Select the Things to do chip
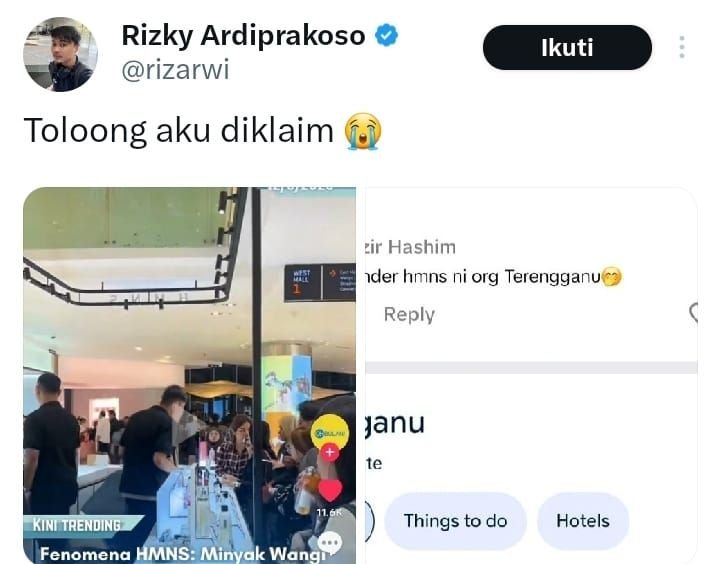This screenshot has height=564, width=720. click(455, 521)
